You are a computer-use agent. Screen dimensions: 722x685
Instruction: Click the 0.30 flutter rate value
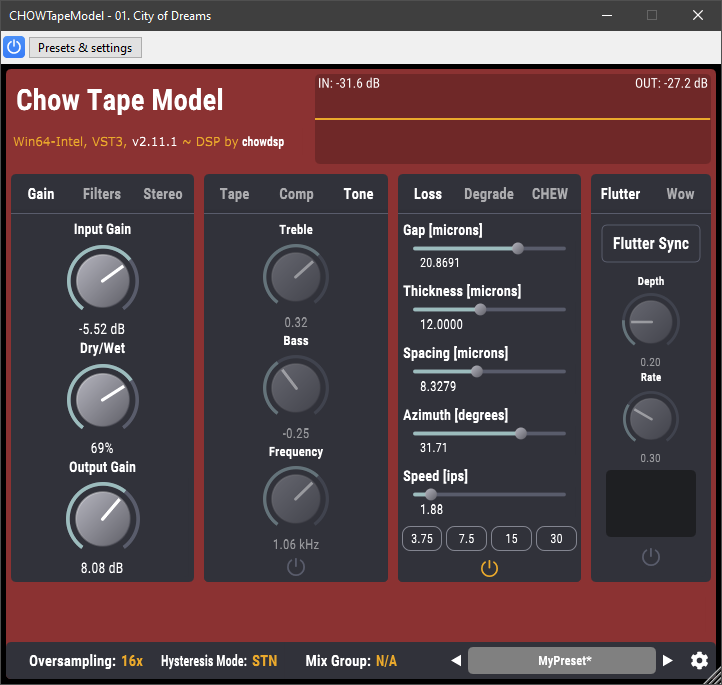pos(650,458)
